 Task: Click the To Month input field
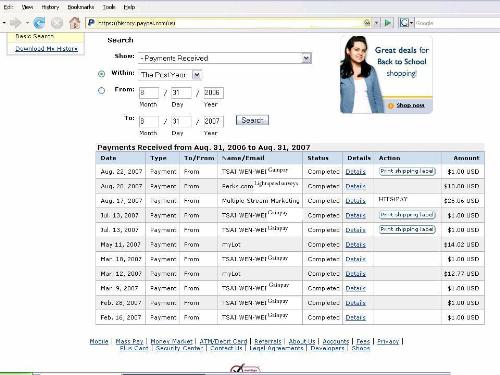[149, 121]
